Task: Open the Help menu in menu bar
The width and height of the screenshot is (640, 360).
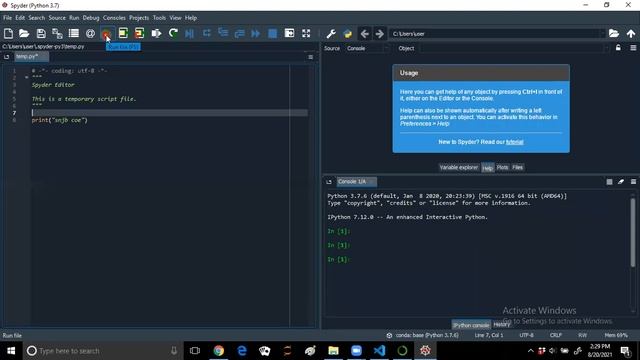Action: [x=191, y=18]
